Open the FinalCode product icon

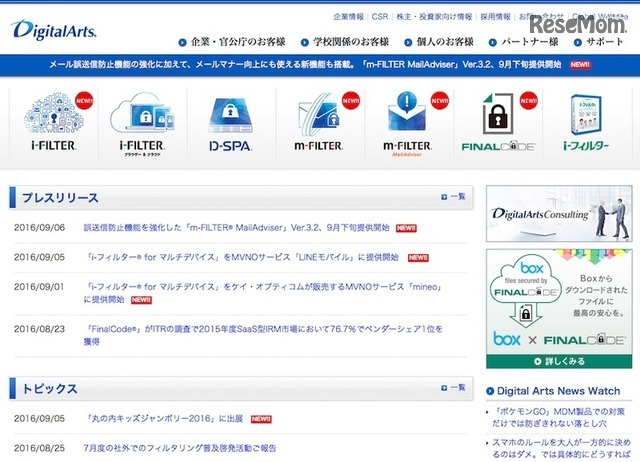coord(499,122)
